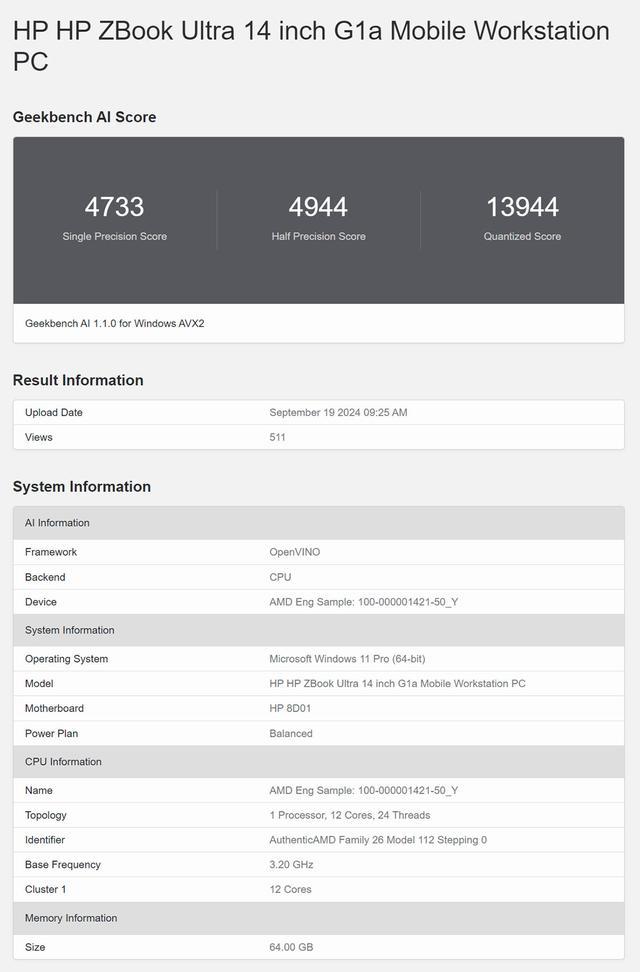The height and width of the screenshot is (972, 640).
Task: Click the Identifier label
Action: (x=45, y=840)
